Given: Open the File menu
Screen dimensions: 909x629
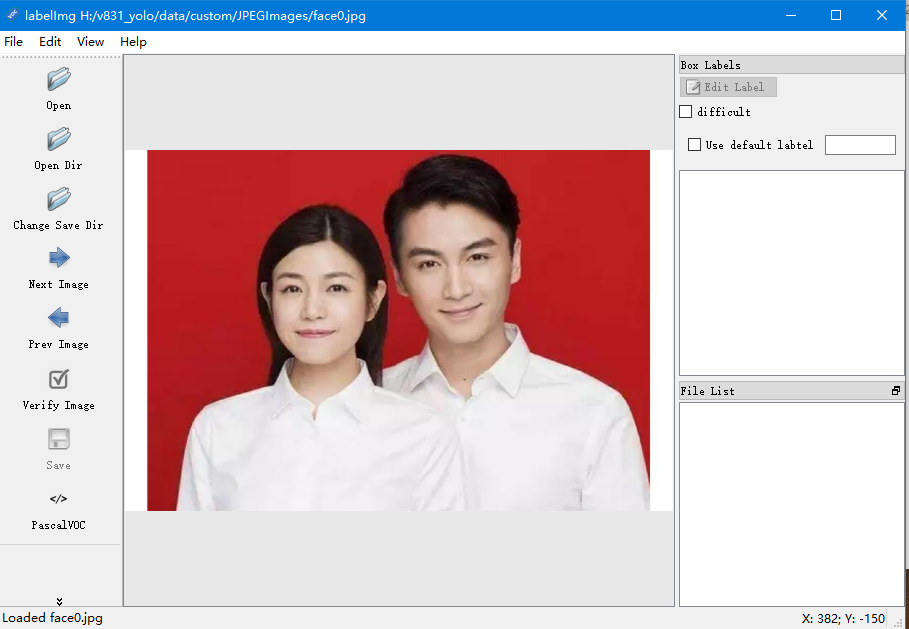Looking at the screenshot, I should 13,42.
